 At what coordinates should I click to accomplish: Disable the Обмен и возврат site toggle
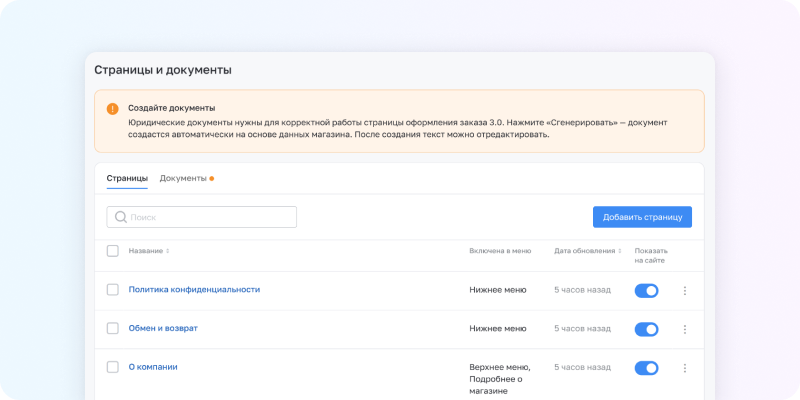(x=647, y=329)
